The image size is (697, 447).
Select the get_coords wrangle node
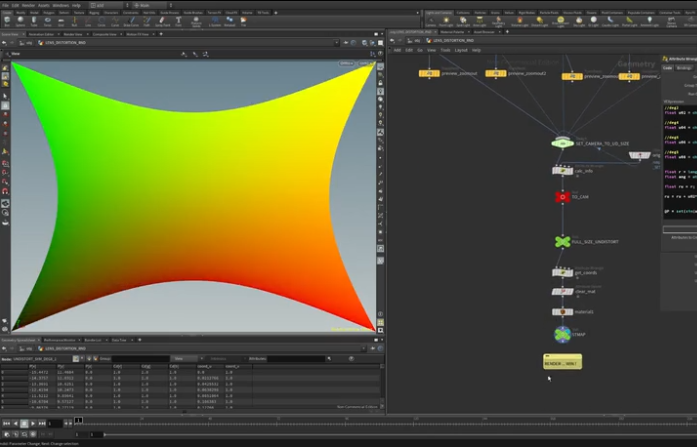(x=562, y=272)
